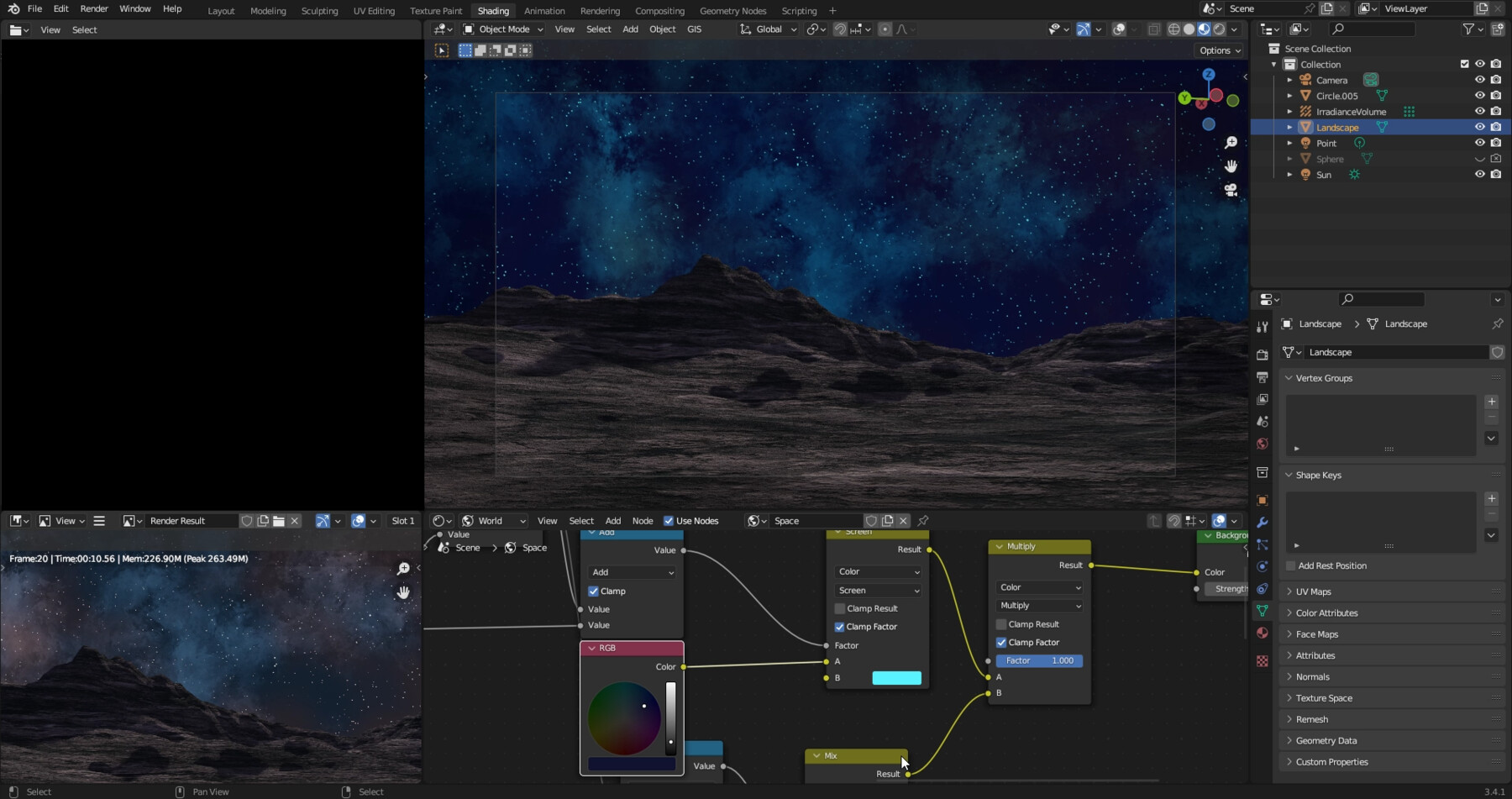
Task: Toggle visibility of the Sun object
Action: point(1479,174)
